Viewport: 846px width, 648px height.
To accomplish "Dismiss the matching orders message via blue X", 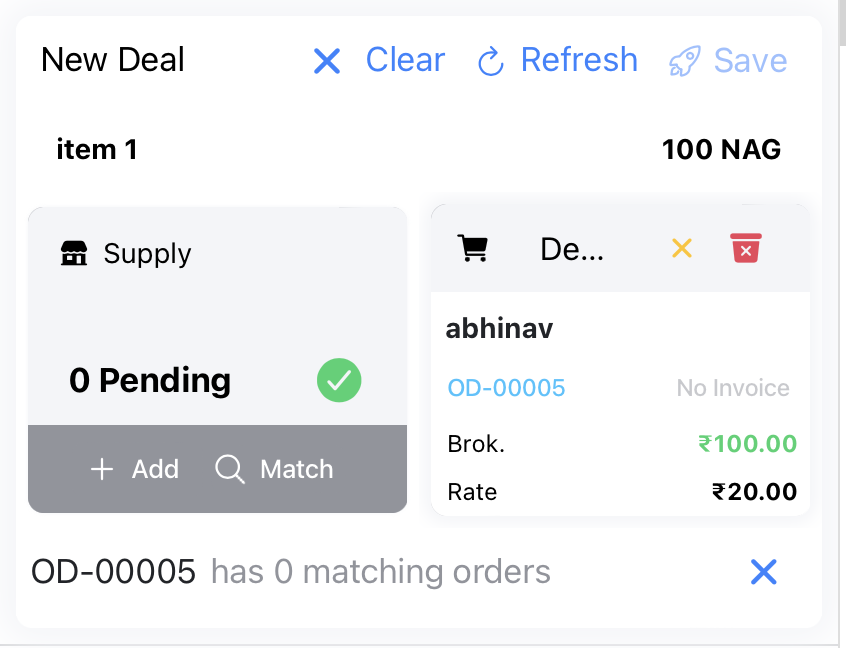I will pos(763,571).
